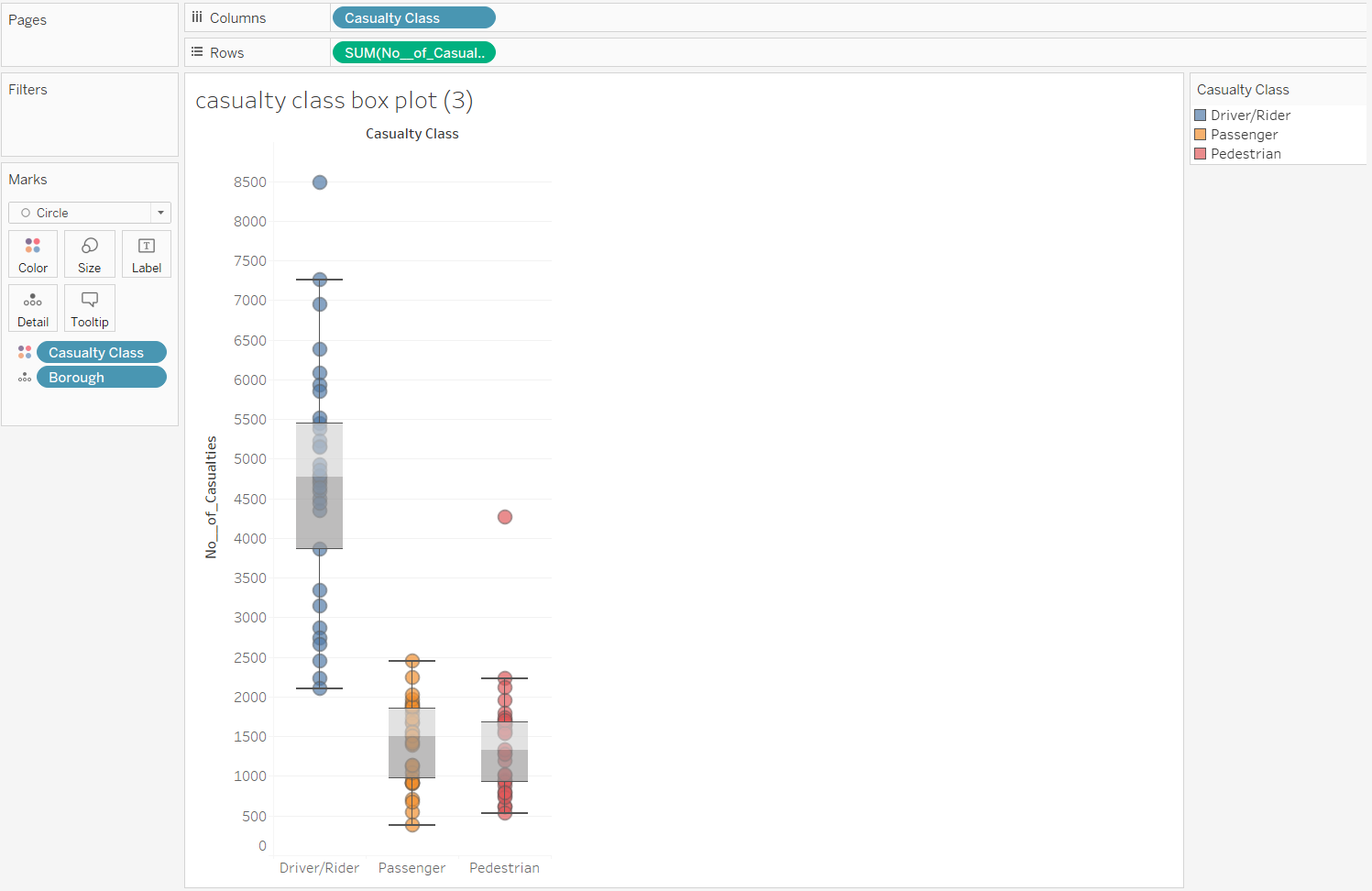Click the Rows shelf list icon

tap(196, 51)
